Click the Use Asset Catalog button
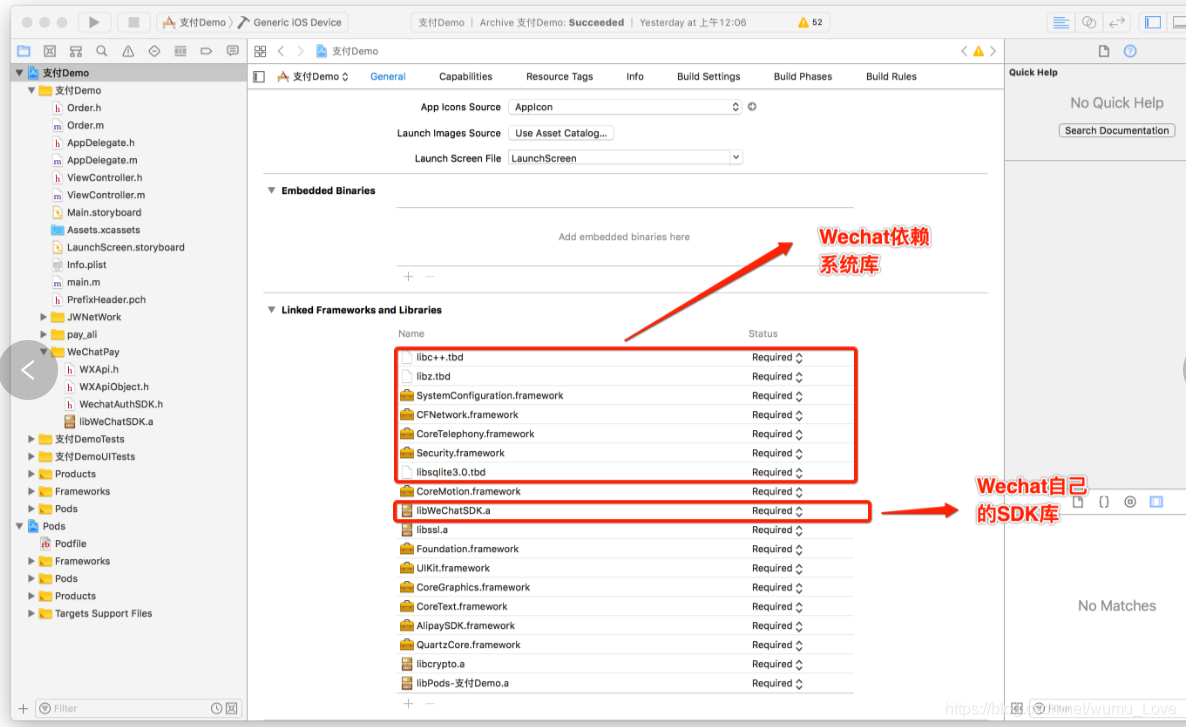The image size is (1186, 727). point(560,132)
